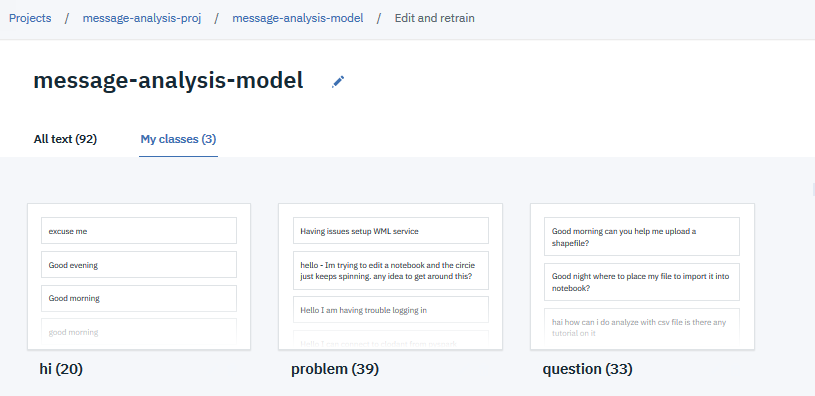Open message-analysis-model breadcrumb link
This screenshot has height=396, width=815.
pos(298,18)
